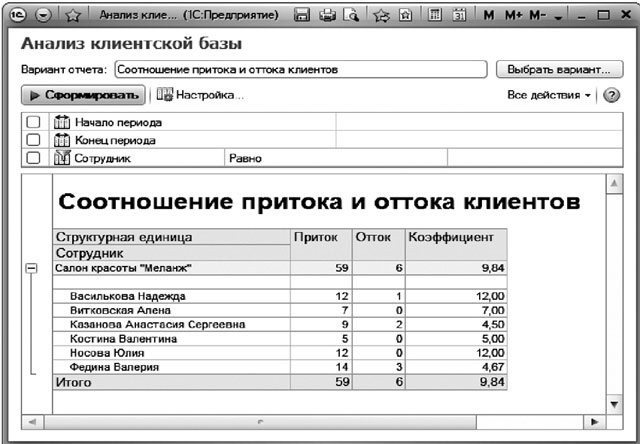Click the M memory button
The image size is (640, 444).
click(x=488, y=16)
